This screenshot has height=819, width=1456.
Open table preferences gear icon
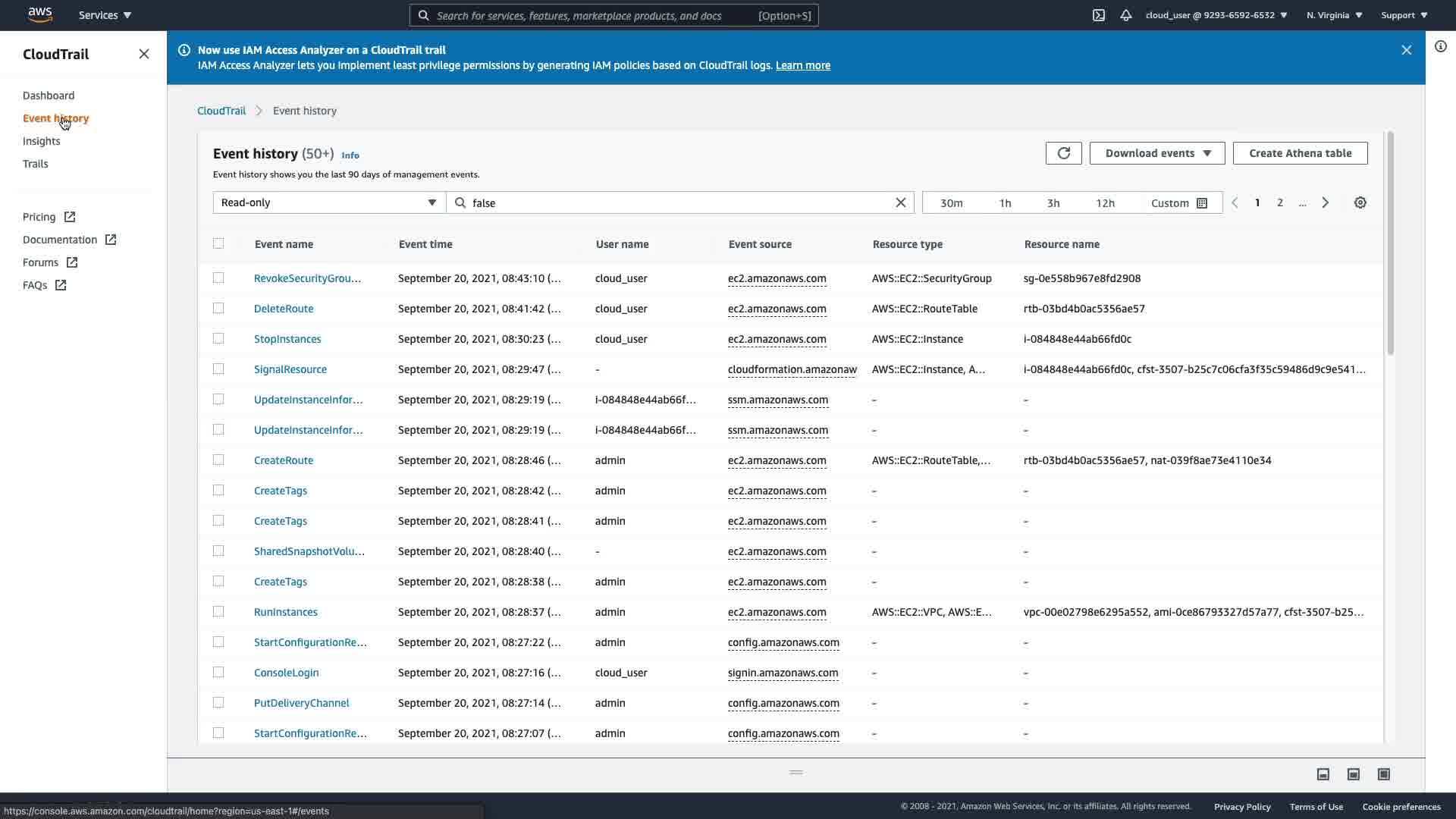[x=1360, y=203]
